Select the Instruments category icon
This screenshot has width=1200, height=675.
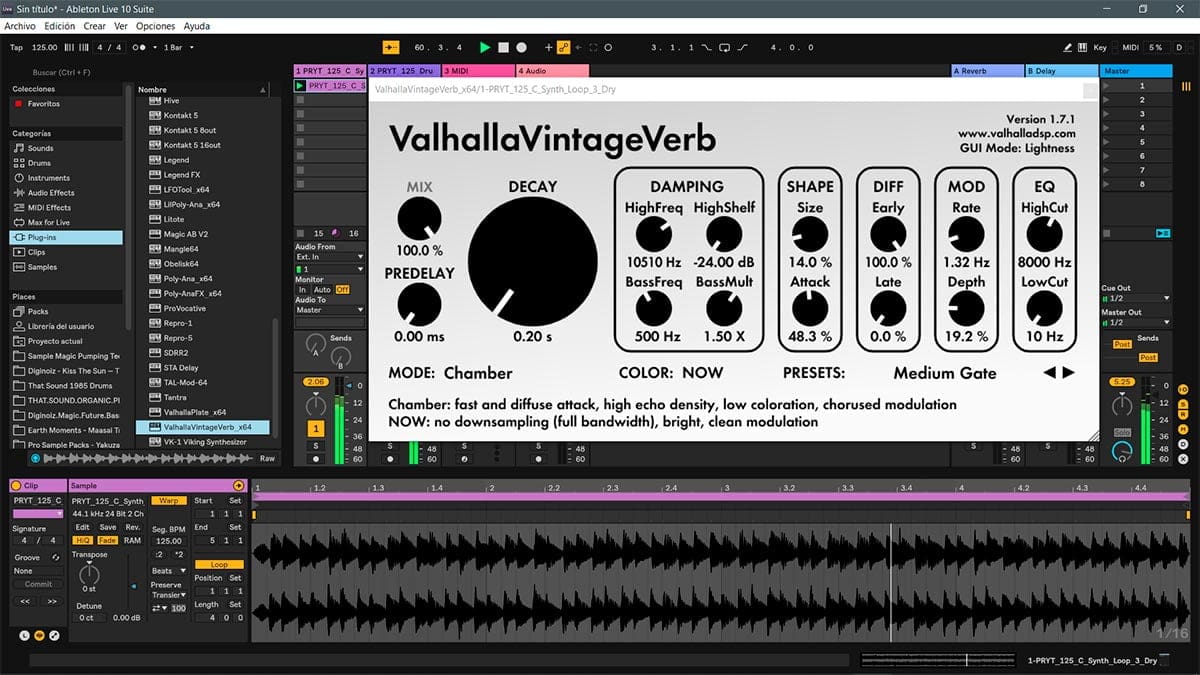pyautogui.click(x=18, y=178)
